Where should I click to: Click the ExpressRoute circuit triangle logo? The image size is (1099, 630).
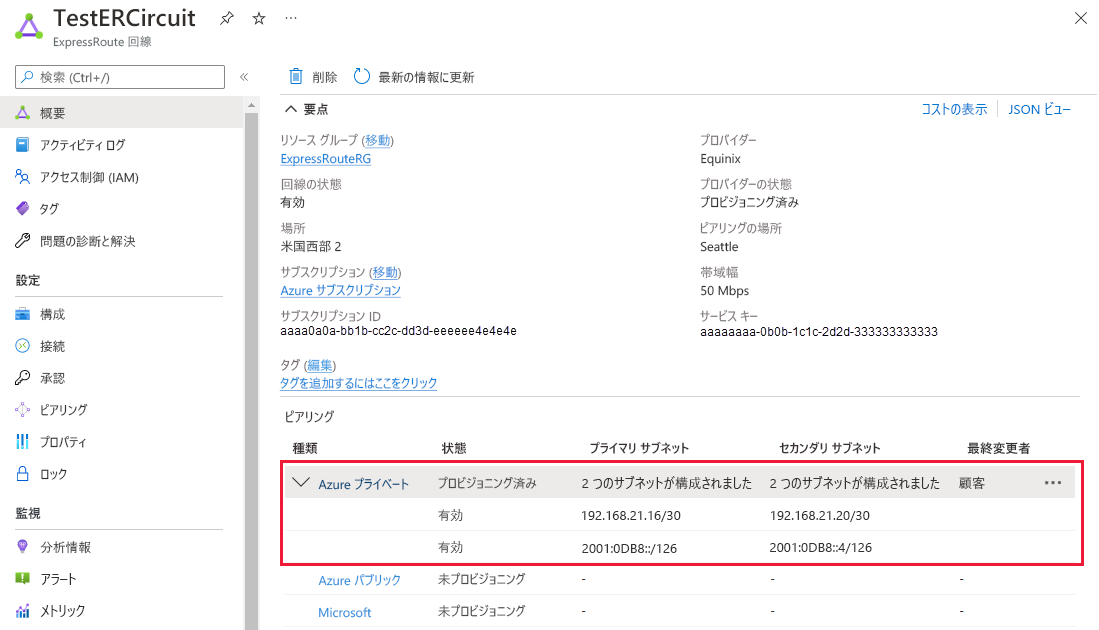[29, 27]
